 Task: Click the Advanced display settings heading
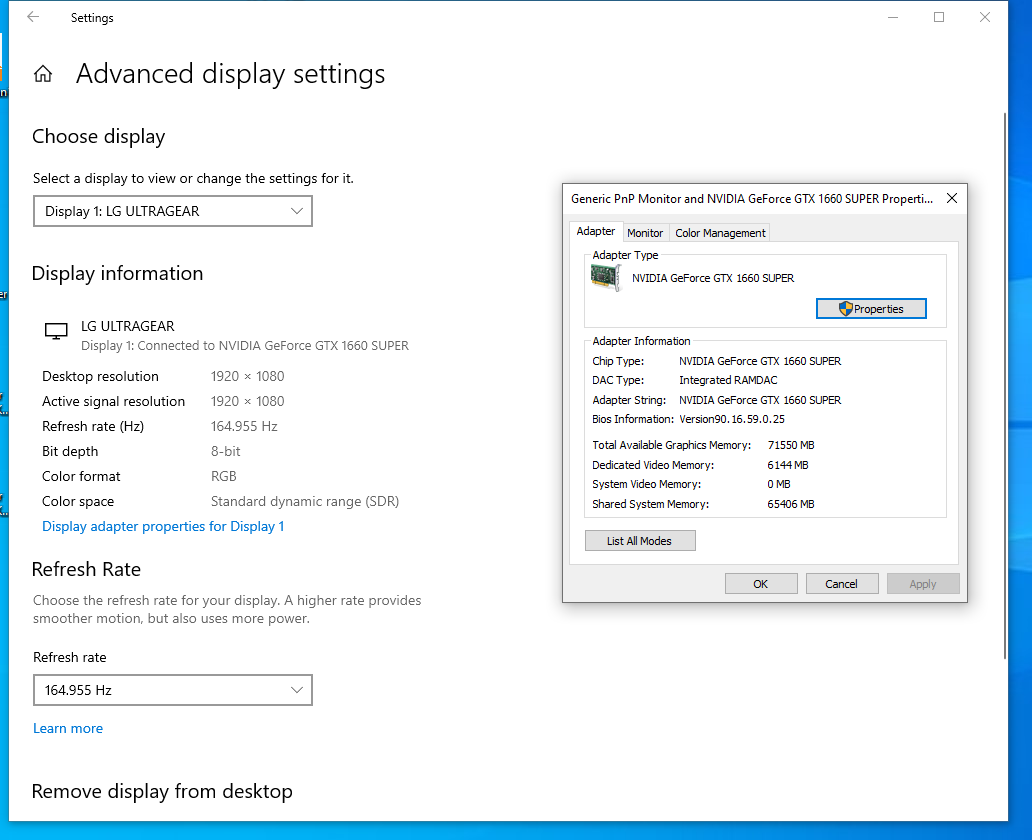pyautogui.click(x=230, y=74)
